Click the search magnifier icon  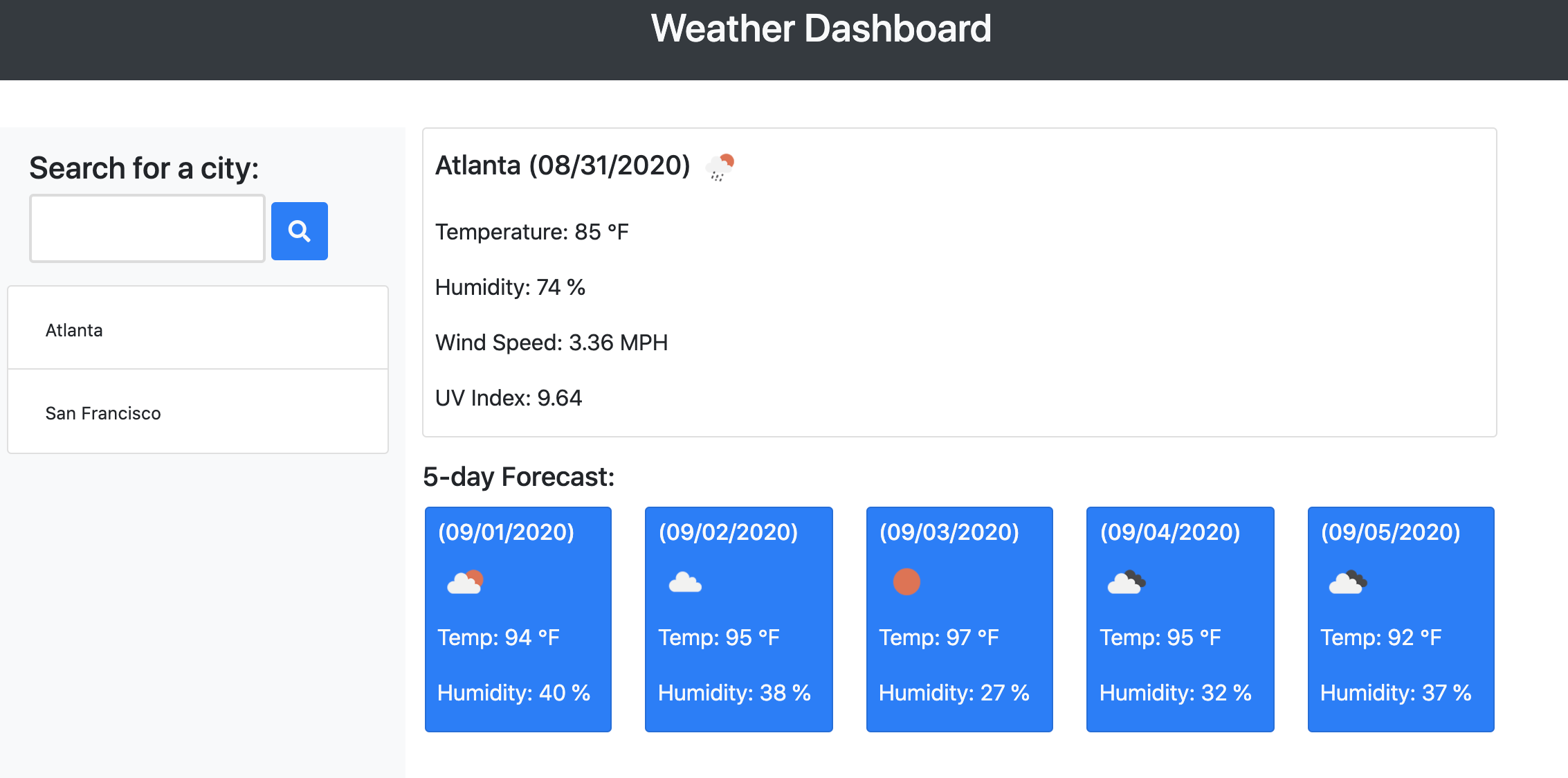click(300, 230)
